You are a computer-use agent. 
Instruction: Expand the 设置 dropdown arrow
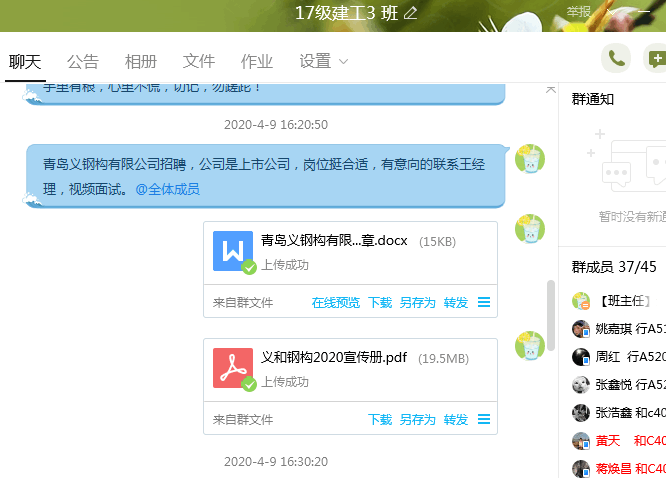point(344,62)
